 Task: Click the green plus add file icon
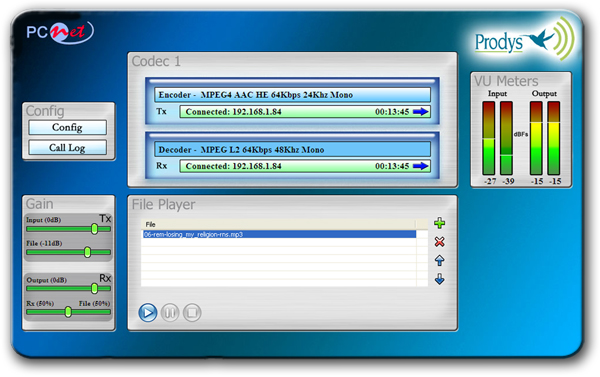click(x=440, y=223)
